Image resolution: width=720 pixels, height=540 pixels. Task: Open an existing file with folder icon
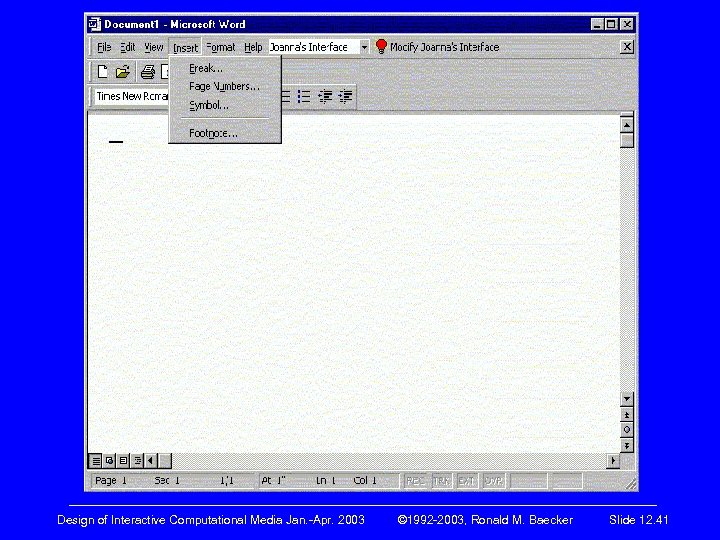123,72
